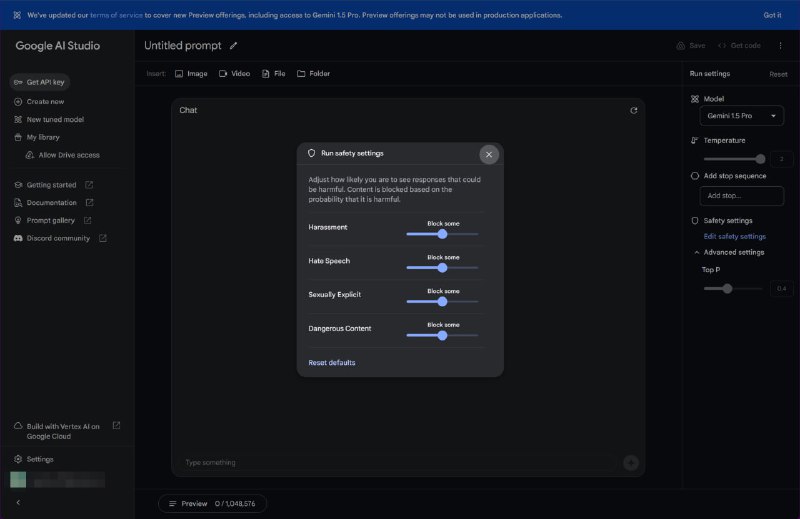
Task: Open Prompt gallery link
Action: (51, 220)
